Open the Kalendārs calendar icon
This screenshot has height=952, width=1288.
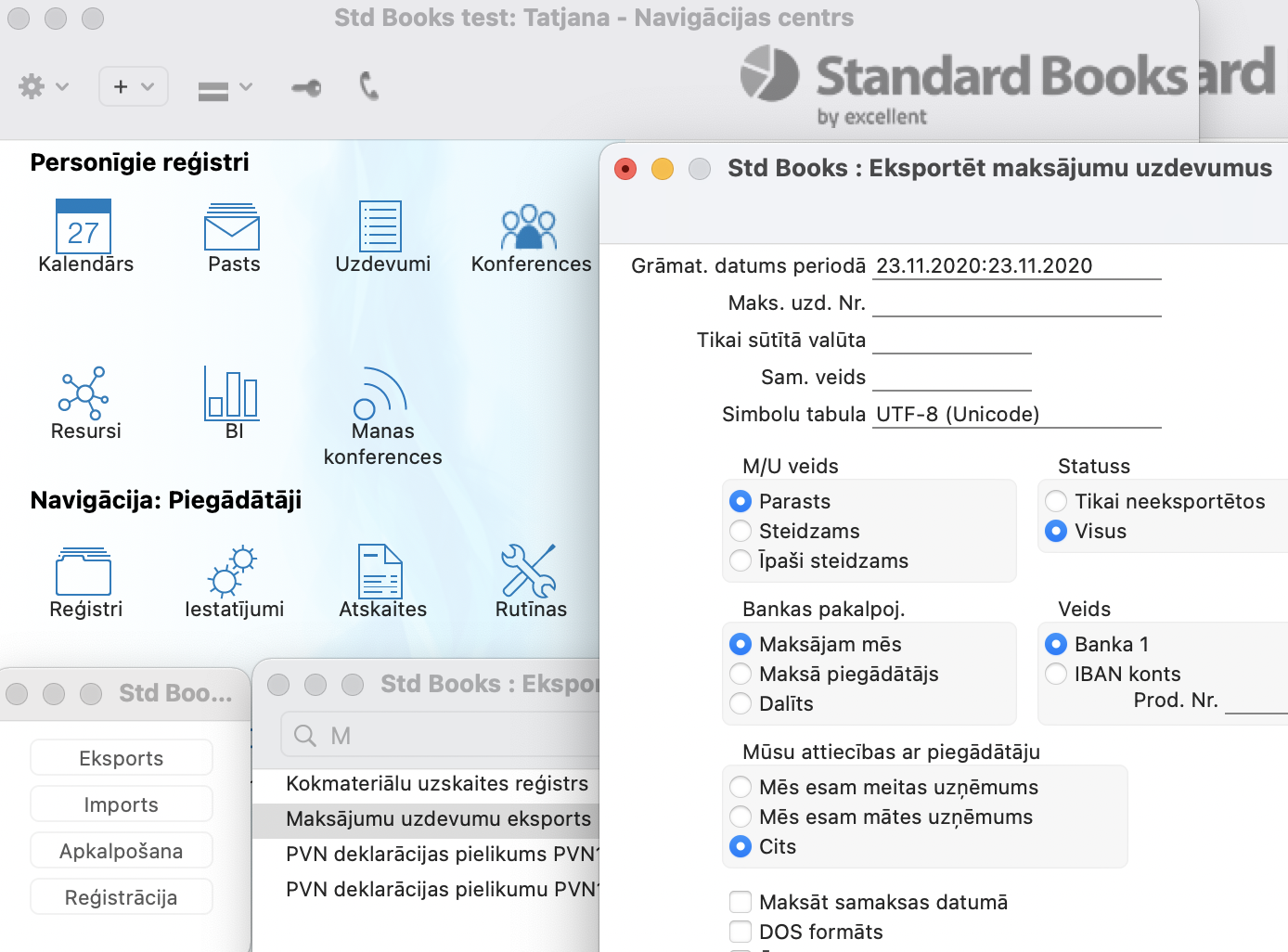pos(84,227)
